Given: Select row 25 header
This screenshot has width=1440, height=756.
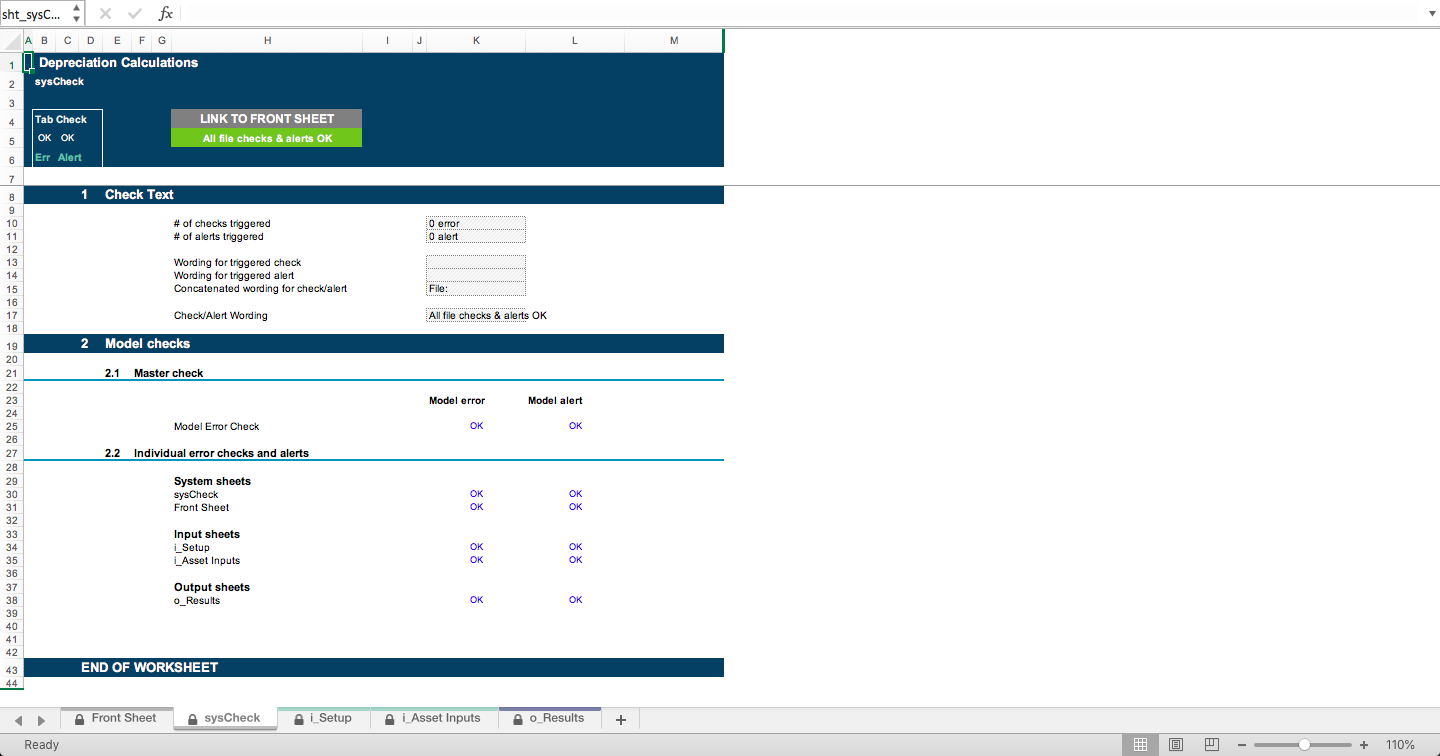Looking at the screenshot, I should pyautogui.click(x=12, y=427).
